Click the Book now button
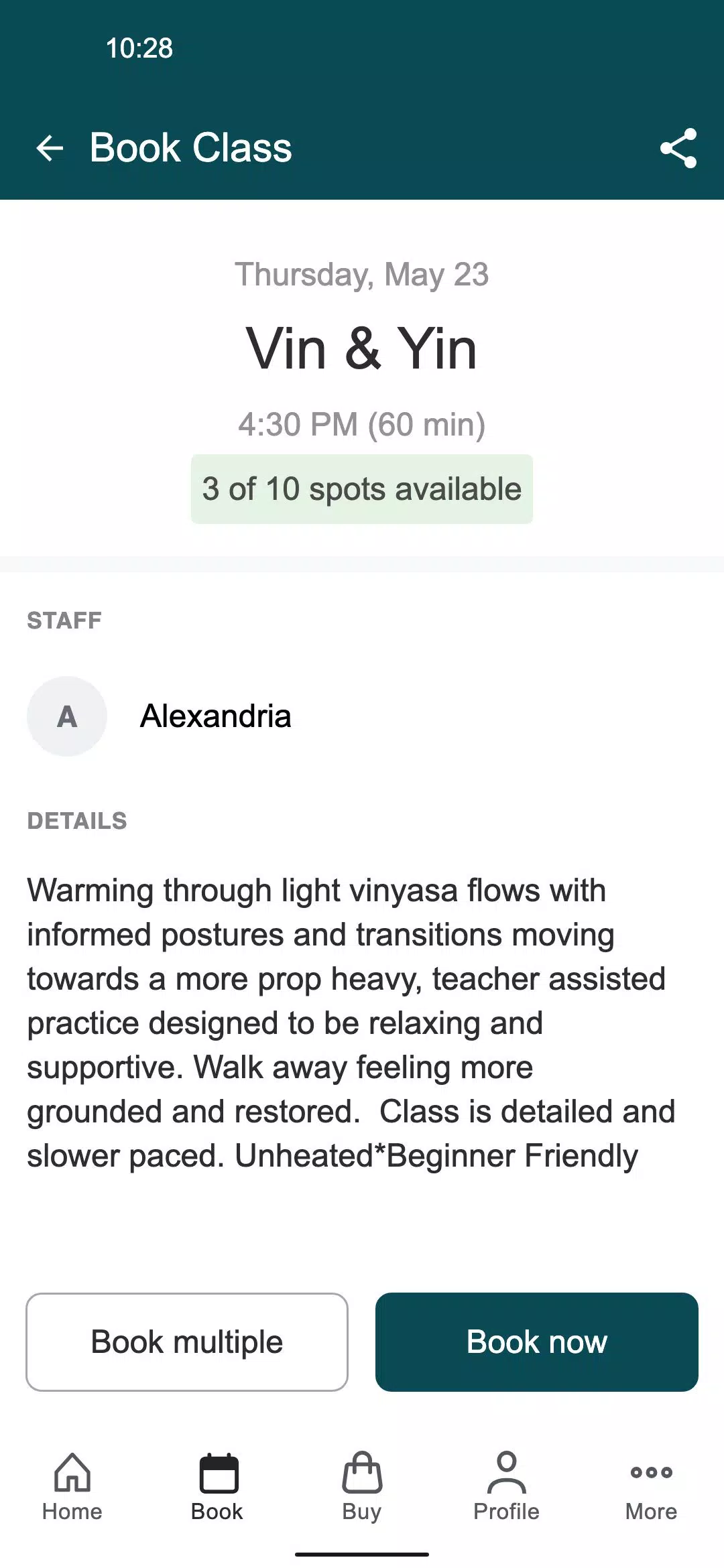Viewport: 724px width, 1568px height. click(x=537, y=1342)
